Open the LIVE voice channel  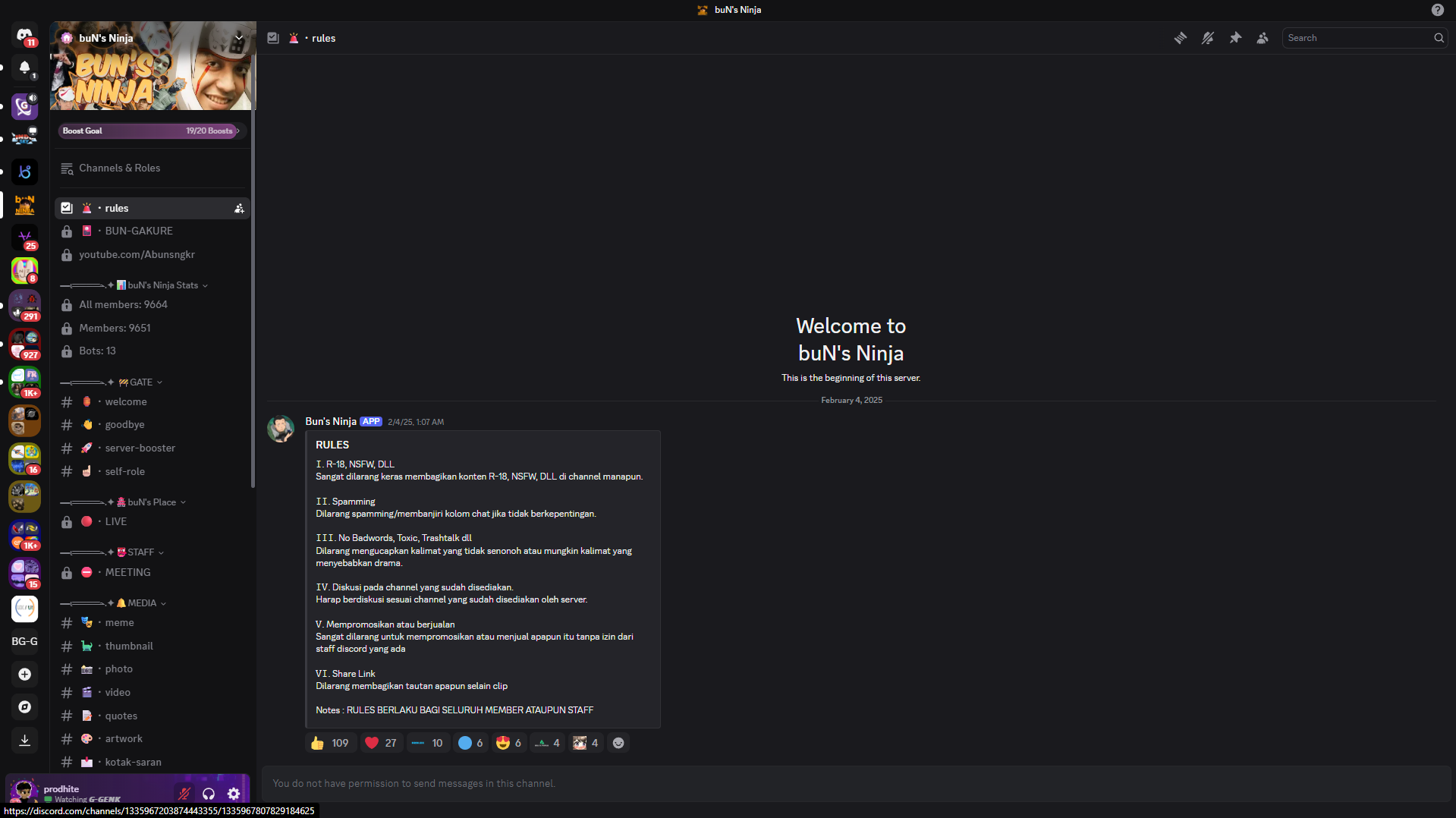[152, 521]
